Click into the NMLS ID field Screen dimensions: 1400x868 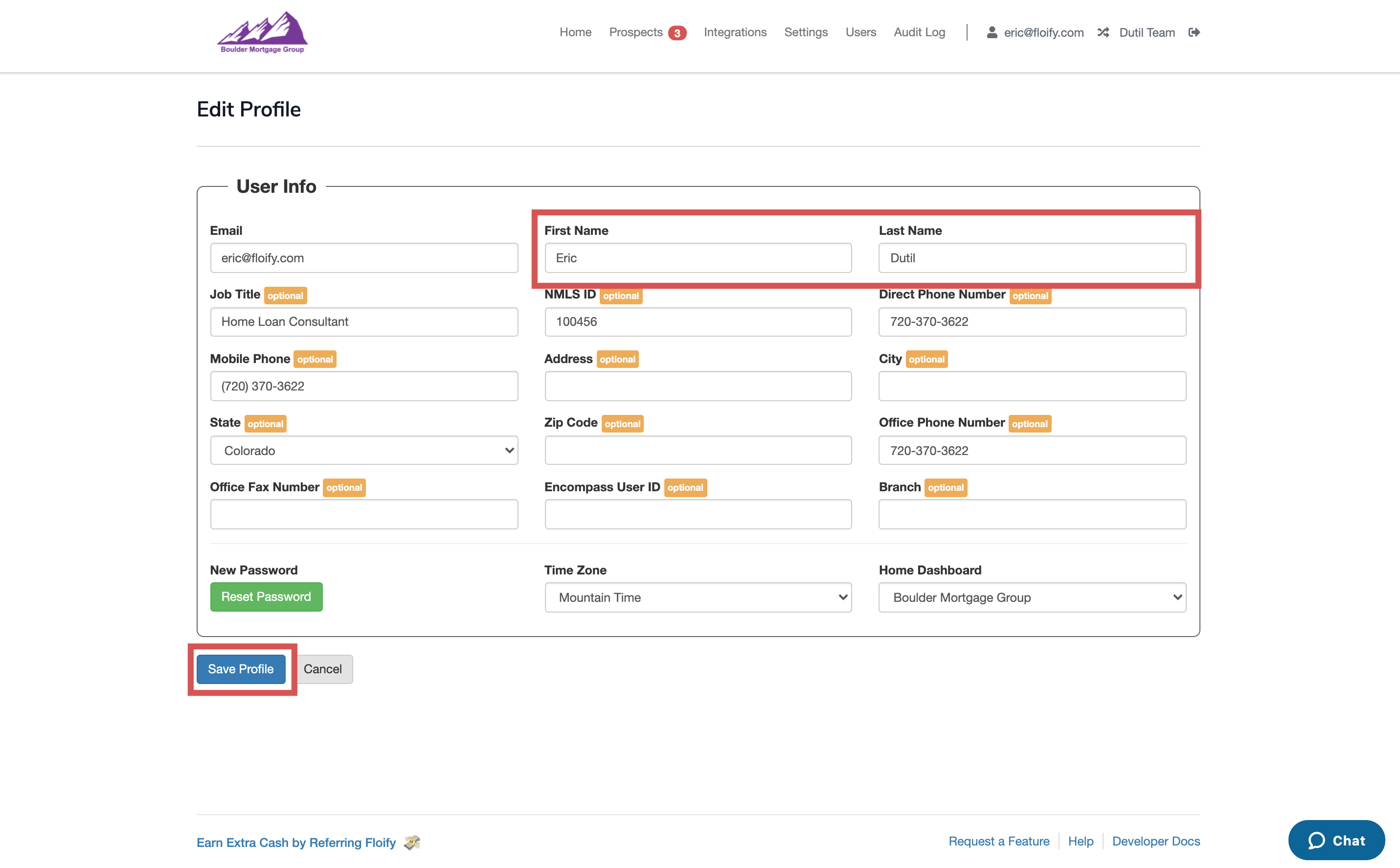tap(698, 321)
